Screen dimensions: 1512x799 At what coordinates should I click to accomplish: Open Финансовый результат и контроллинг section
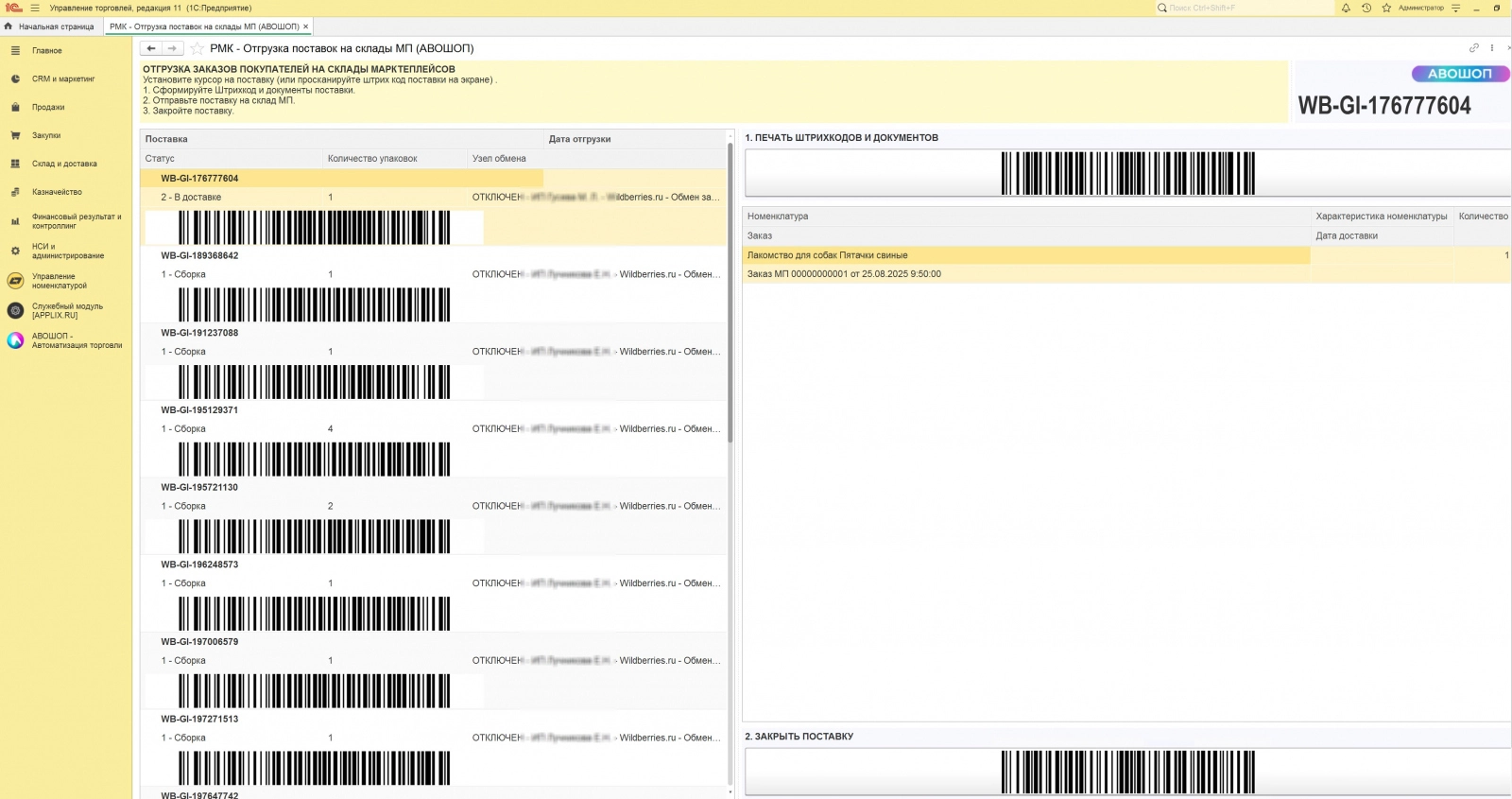77,221
